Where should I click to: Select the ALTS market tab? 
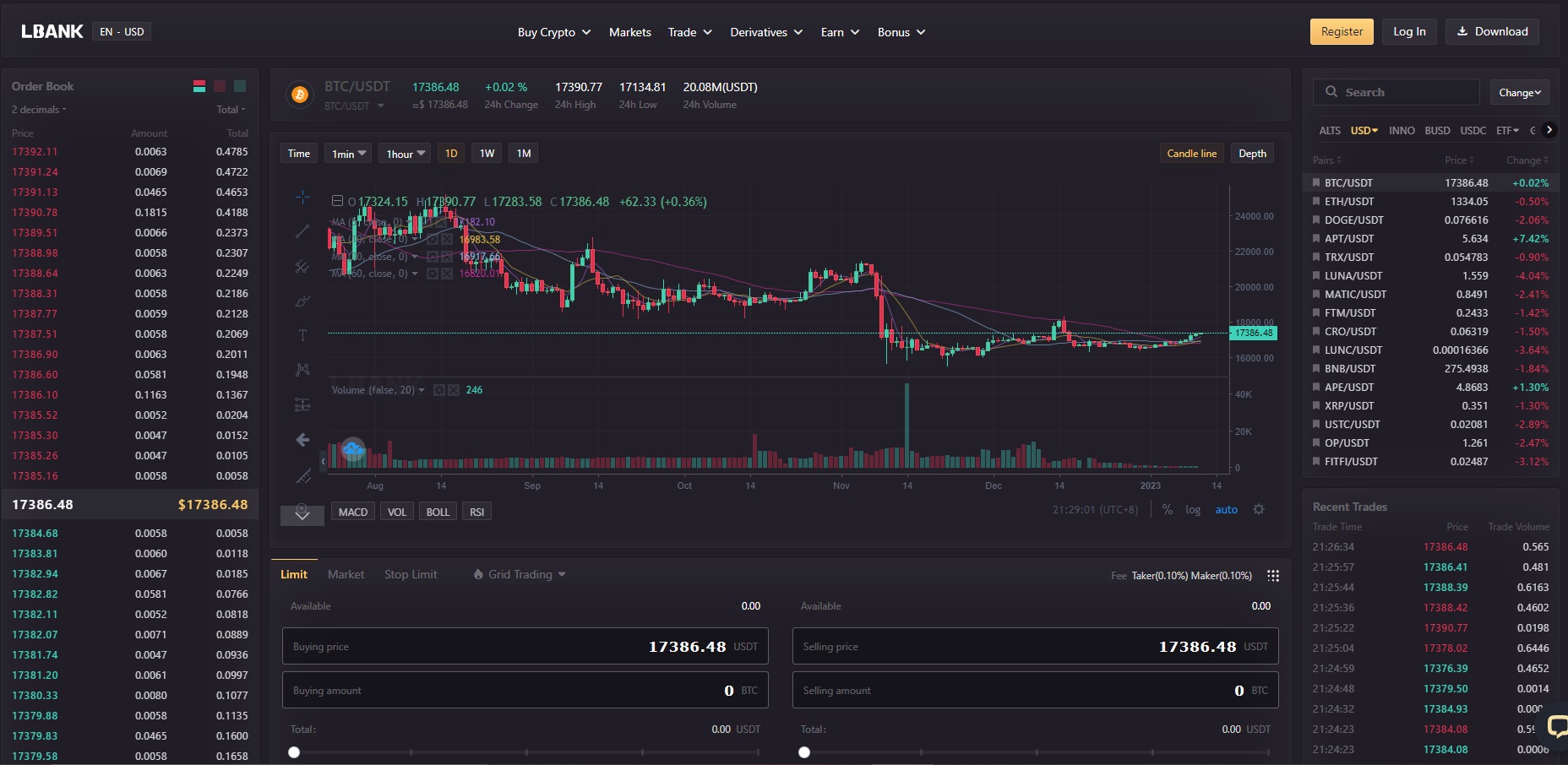pyautogui.click(x=1330, y=130)
